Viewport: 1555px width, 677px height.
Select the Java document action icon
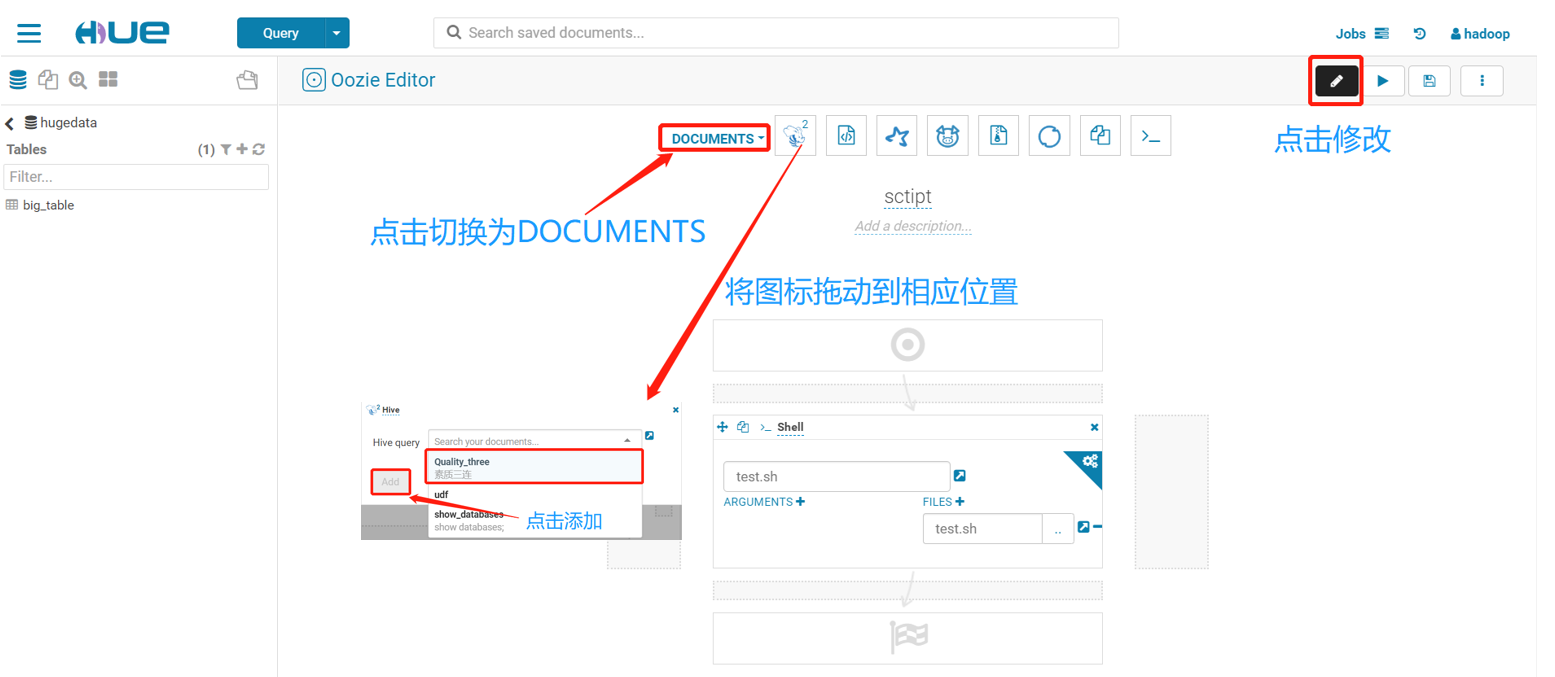846,135
